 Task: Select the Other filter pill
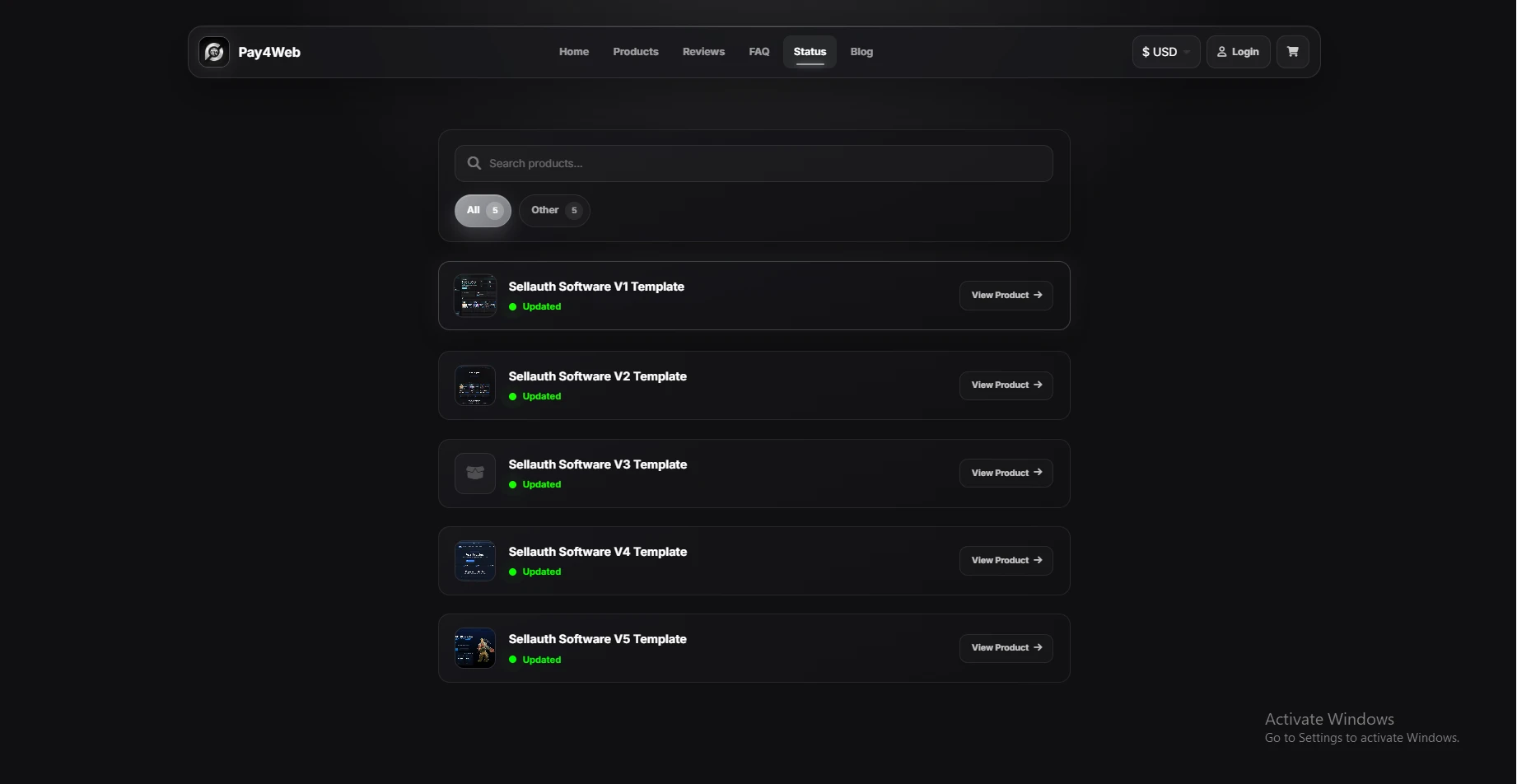pos(554,210)
